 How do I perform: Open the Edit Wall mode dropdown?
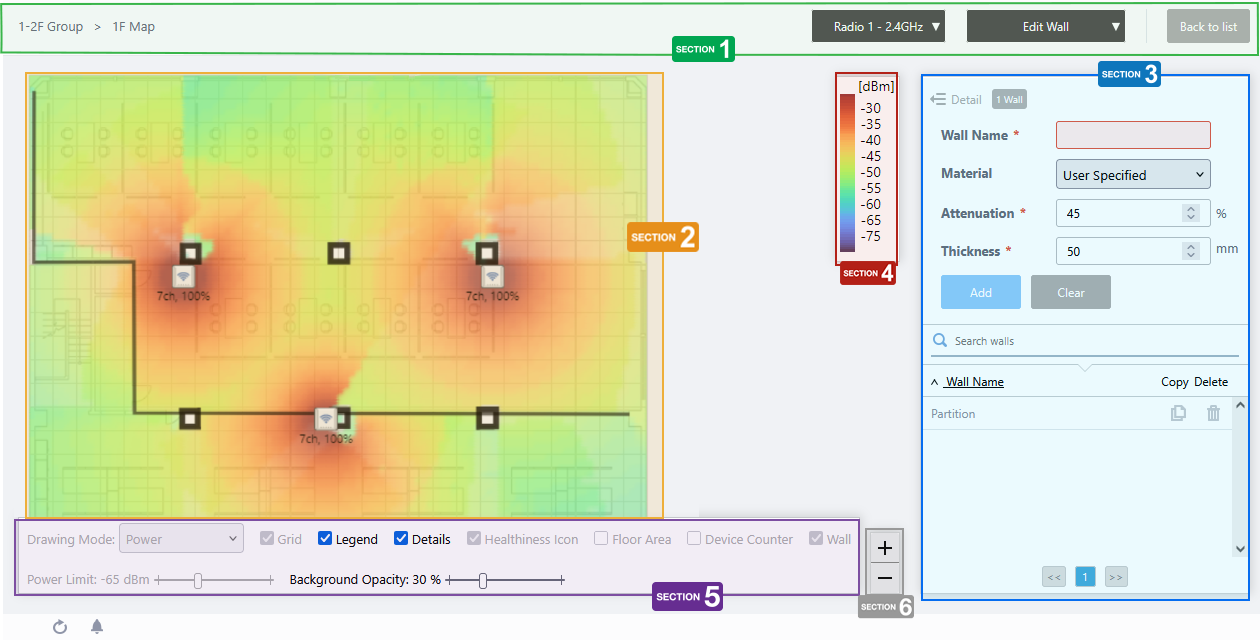[x=1045, y=27]
